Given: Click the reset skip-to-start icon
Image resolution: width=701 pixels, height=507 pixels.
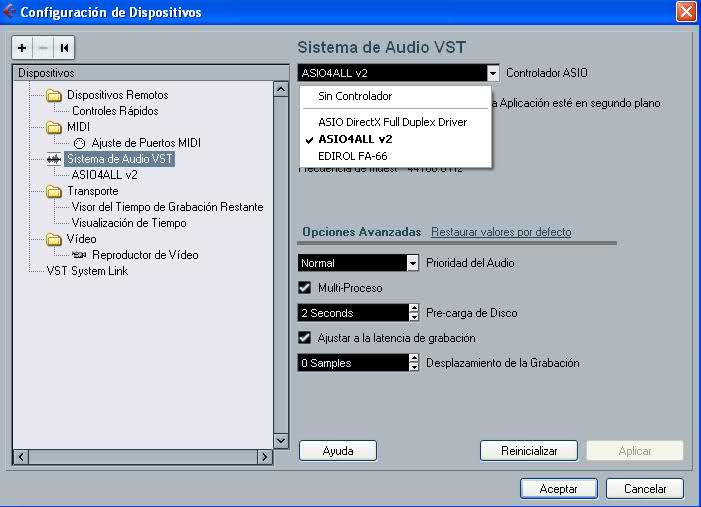Looking at the screenshot, I should point(64,48).
